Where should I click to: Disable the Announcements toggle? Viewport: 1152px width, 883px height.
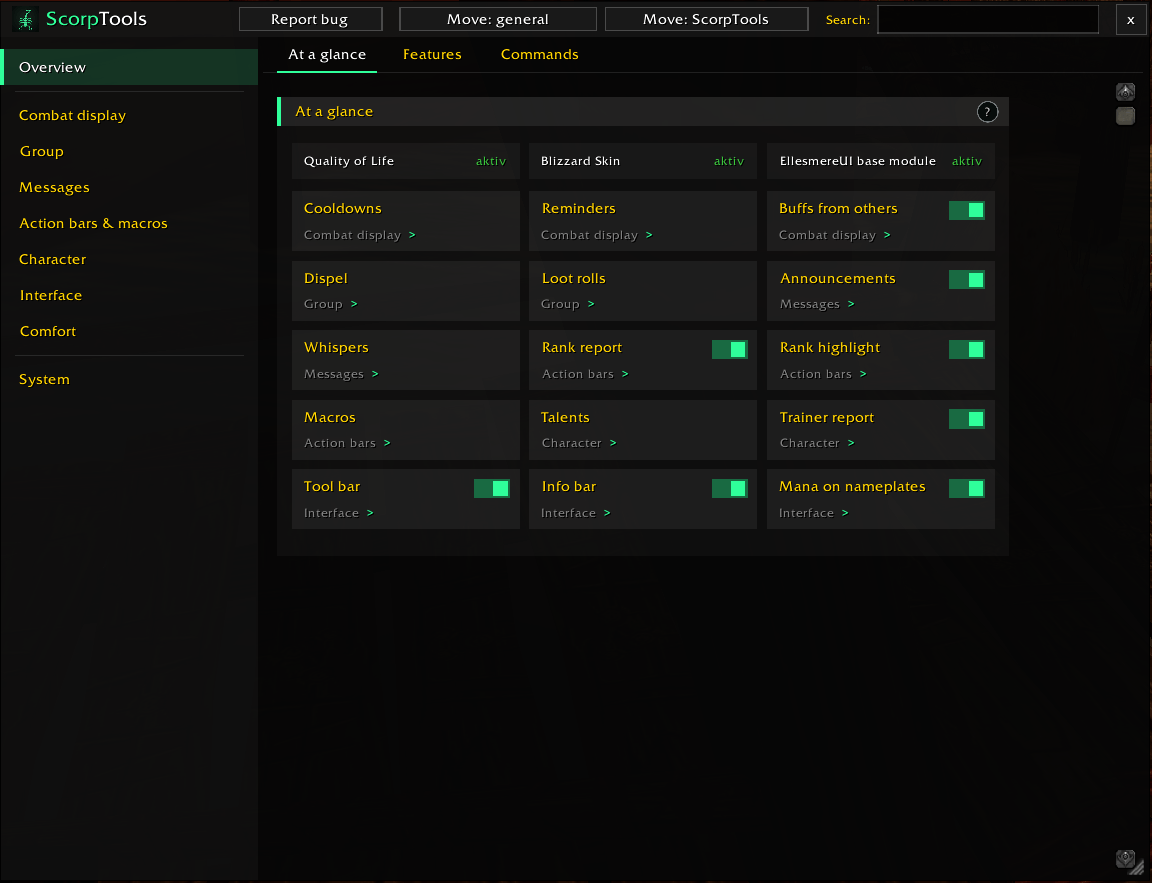click(x=966, y=280)
